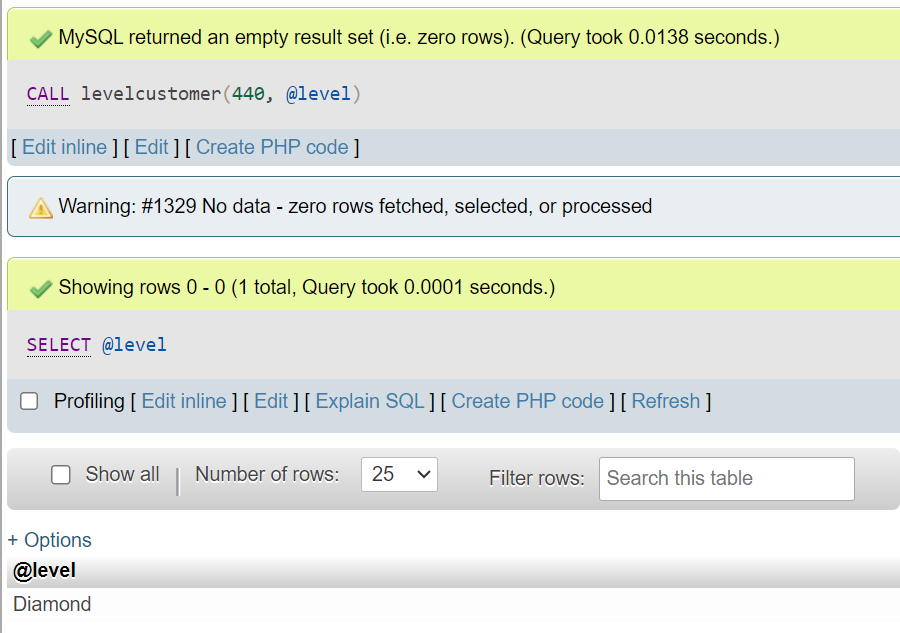
Task: Focus the Search this table filter field
Action: (727, 479)
